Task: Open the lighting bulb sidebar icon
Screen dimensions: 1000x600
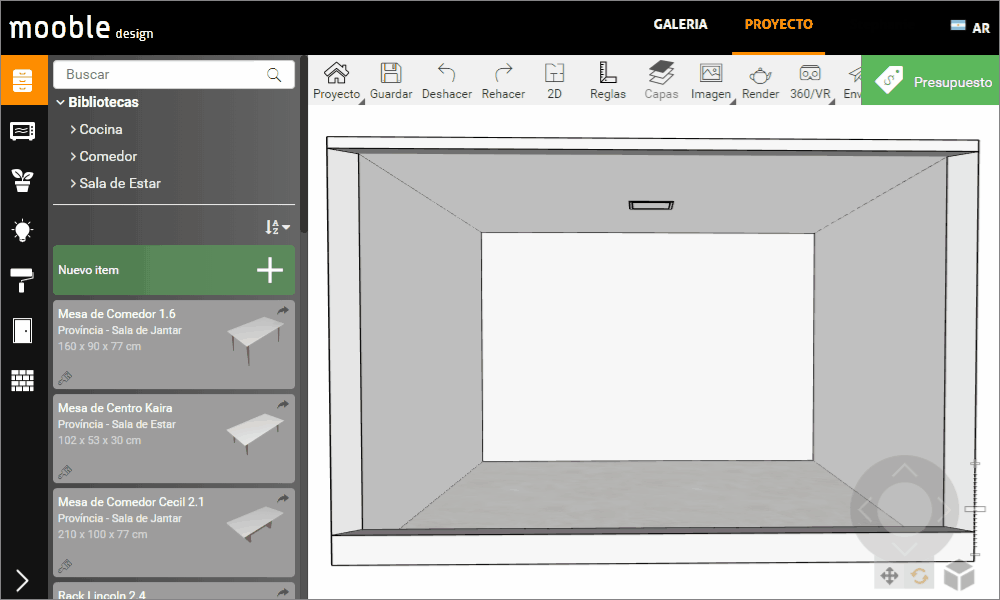Action: pyautogui.click(x=23, y=230)
